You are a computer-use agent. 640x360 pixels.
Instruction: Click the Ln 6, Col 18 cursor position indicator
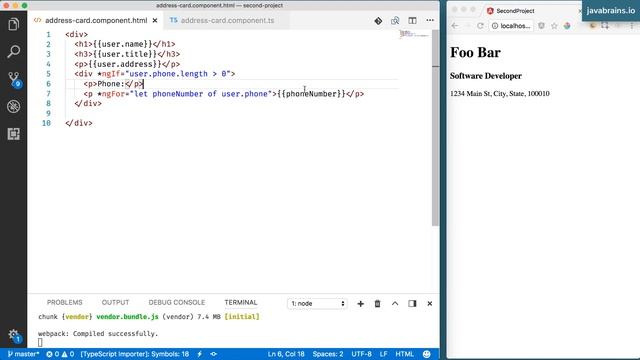coord(286,354)
